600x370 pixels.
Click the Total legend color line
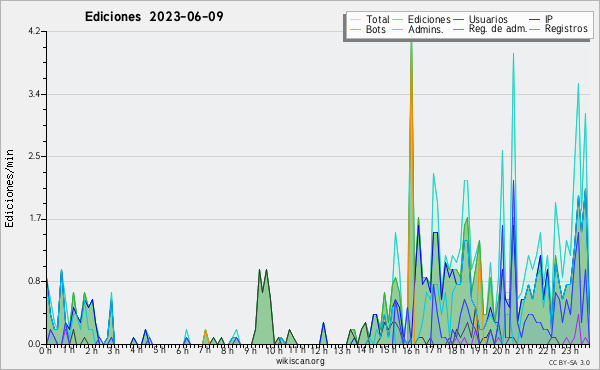pyautogui.click(x=355, y=20)
